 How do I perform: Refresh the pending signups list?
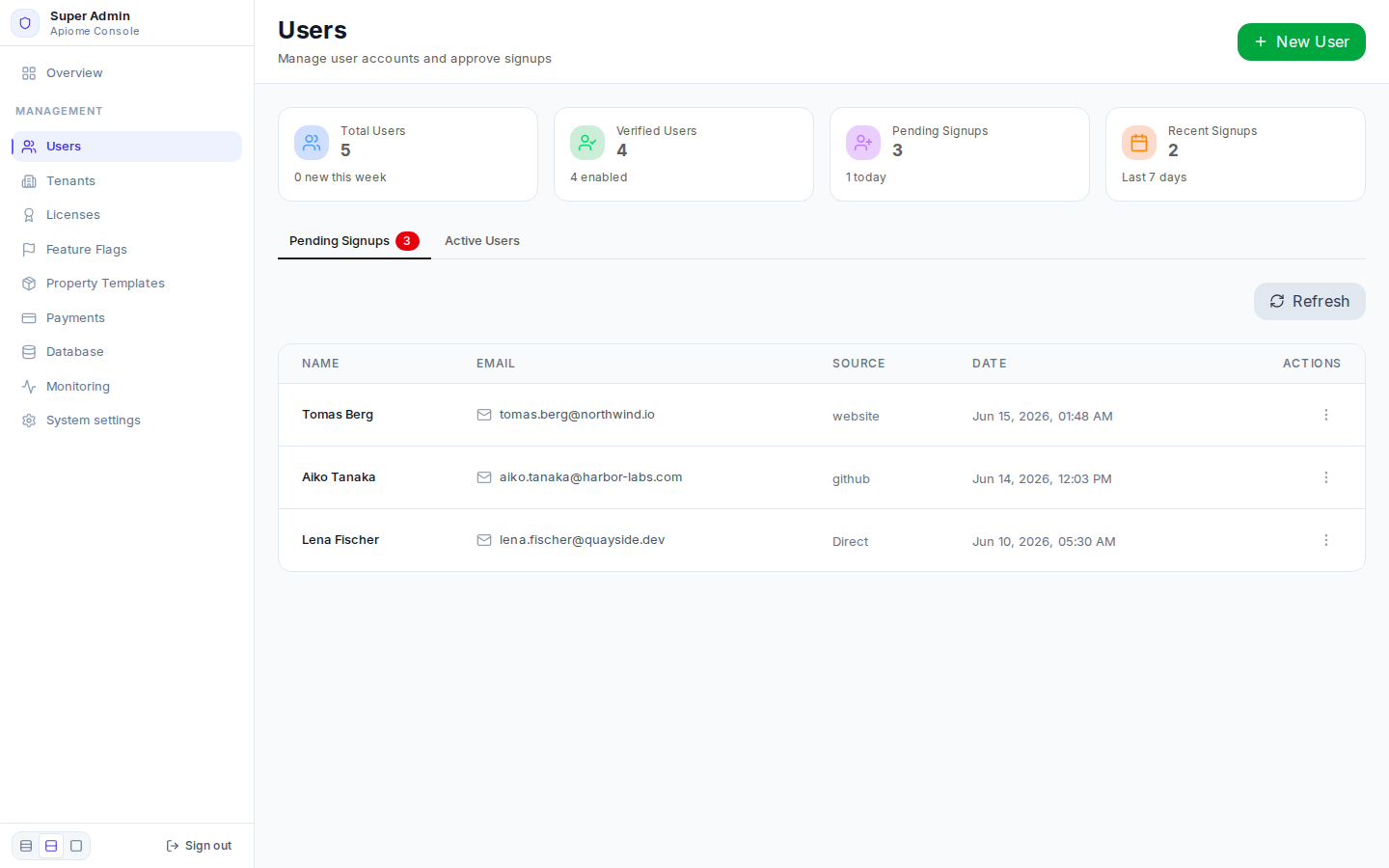coord(1310,301)
